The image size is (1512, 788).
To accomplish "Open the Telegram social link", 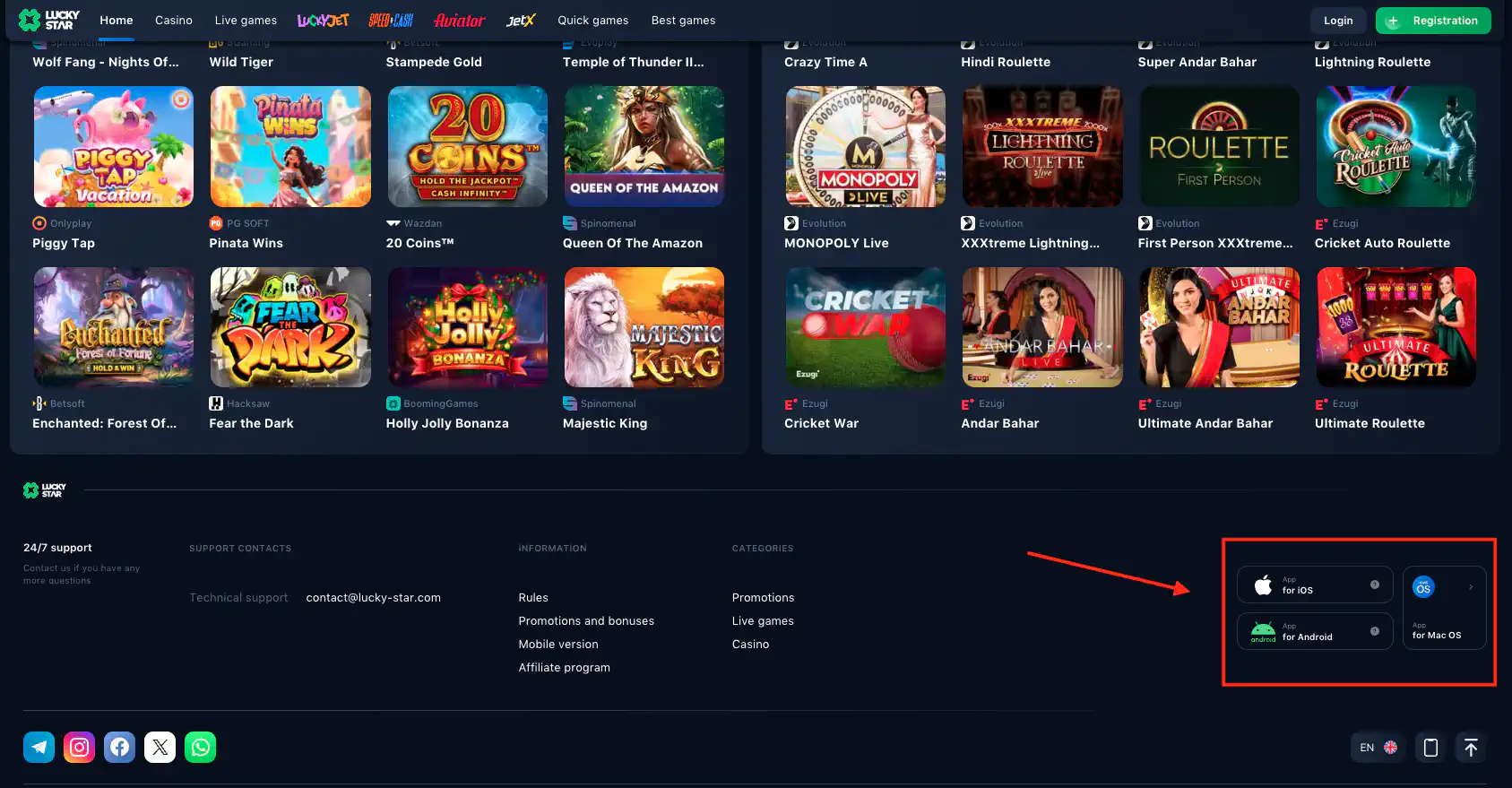I will 39,747.
